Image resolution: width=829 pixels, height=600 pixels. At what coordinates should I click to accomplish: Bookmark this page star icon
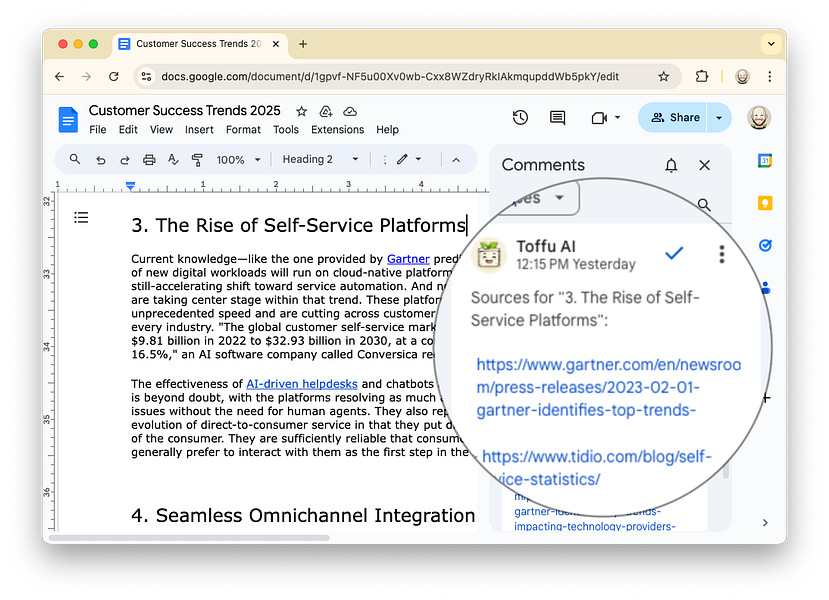(664, 77)
